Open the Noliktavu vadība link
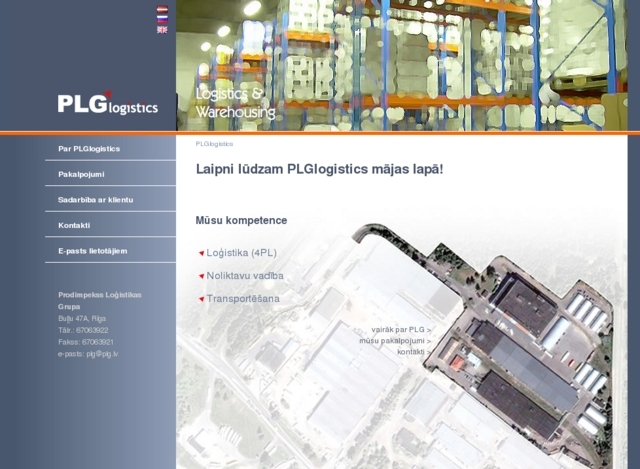Viewport: 640px width, 469px height. coord(245,276)
